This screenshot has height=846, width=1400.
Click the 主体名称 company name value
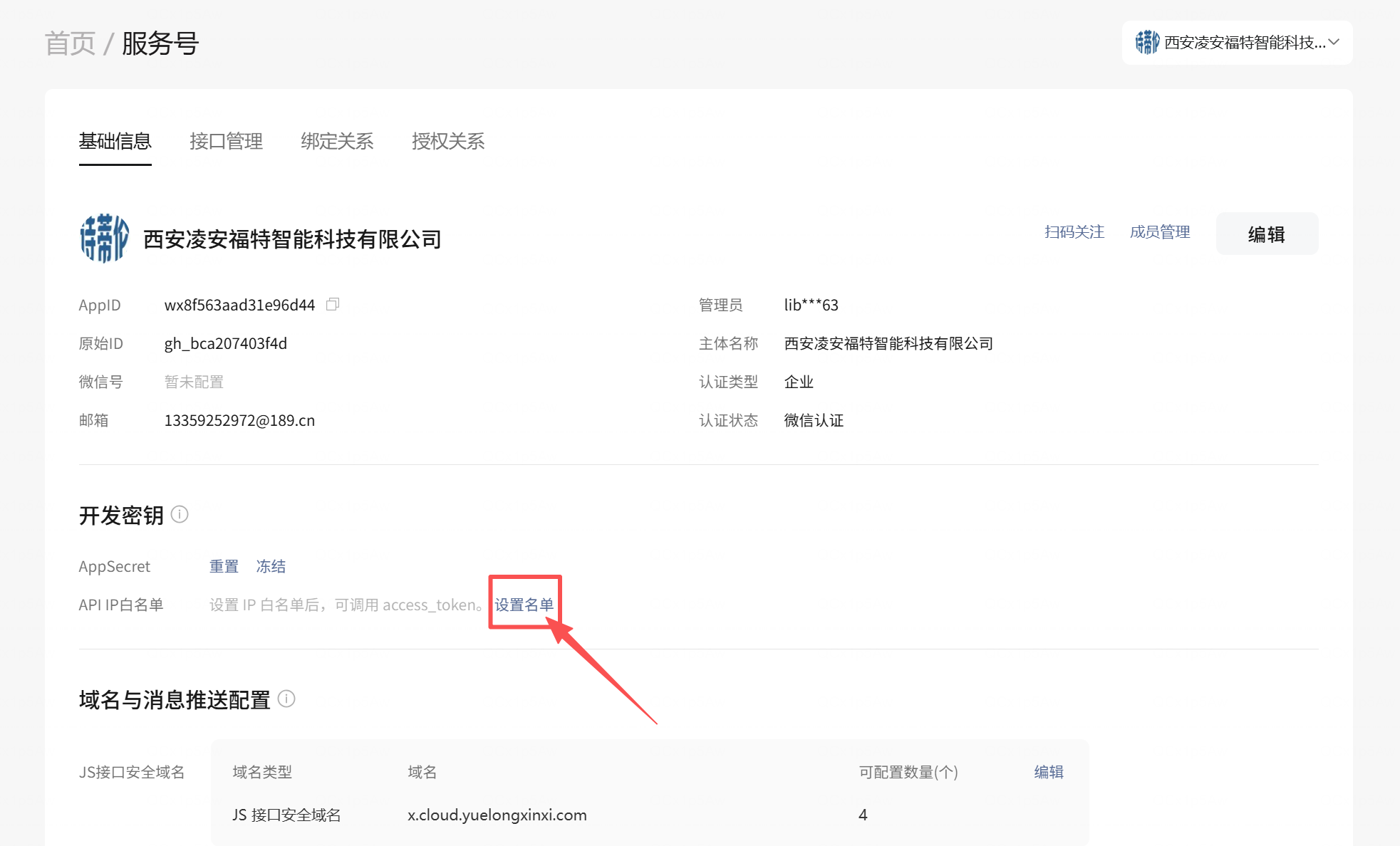tap(888, 343)
